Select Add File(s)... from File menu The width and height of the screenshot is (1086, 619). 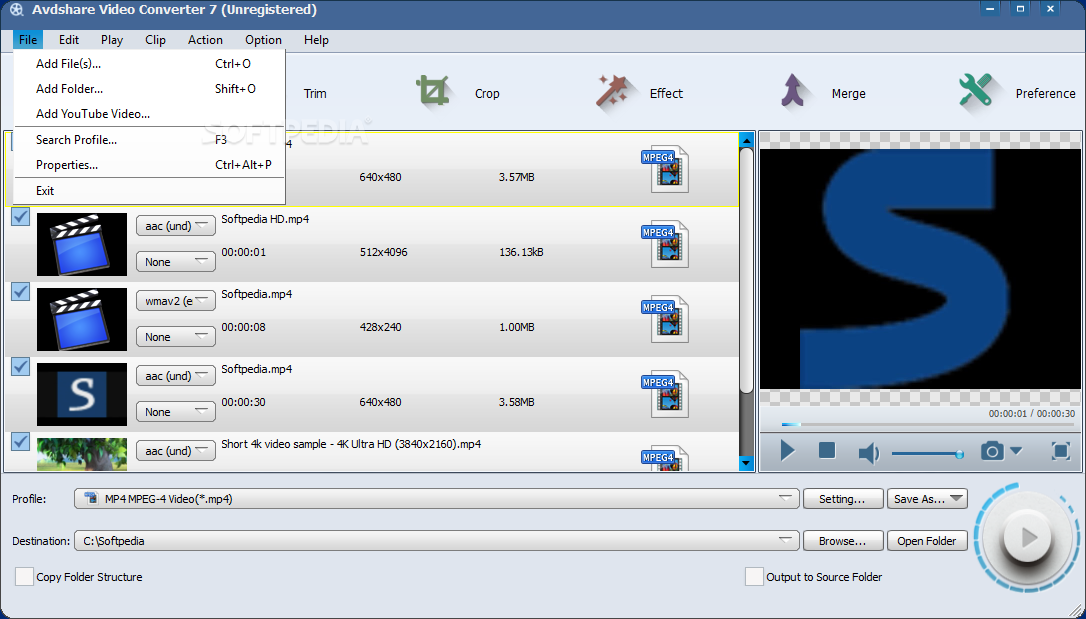149,64
